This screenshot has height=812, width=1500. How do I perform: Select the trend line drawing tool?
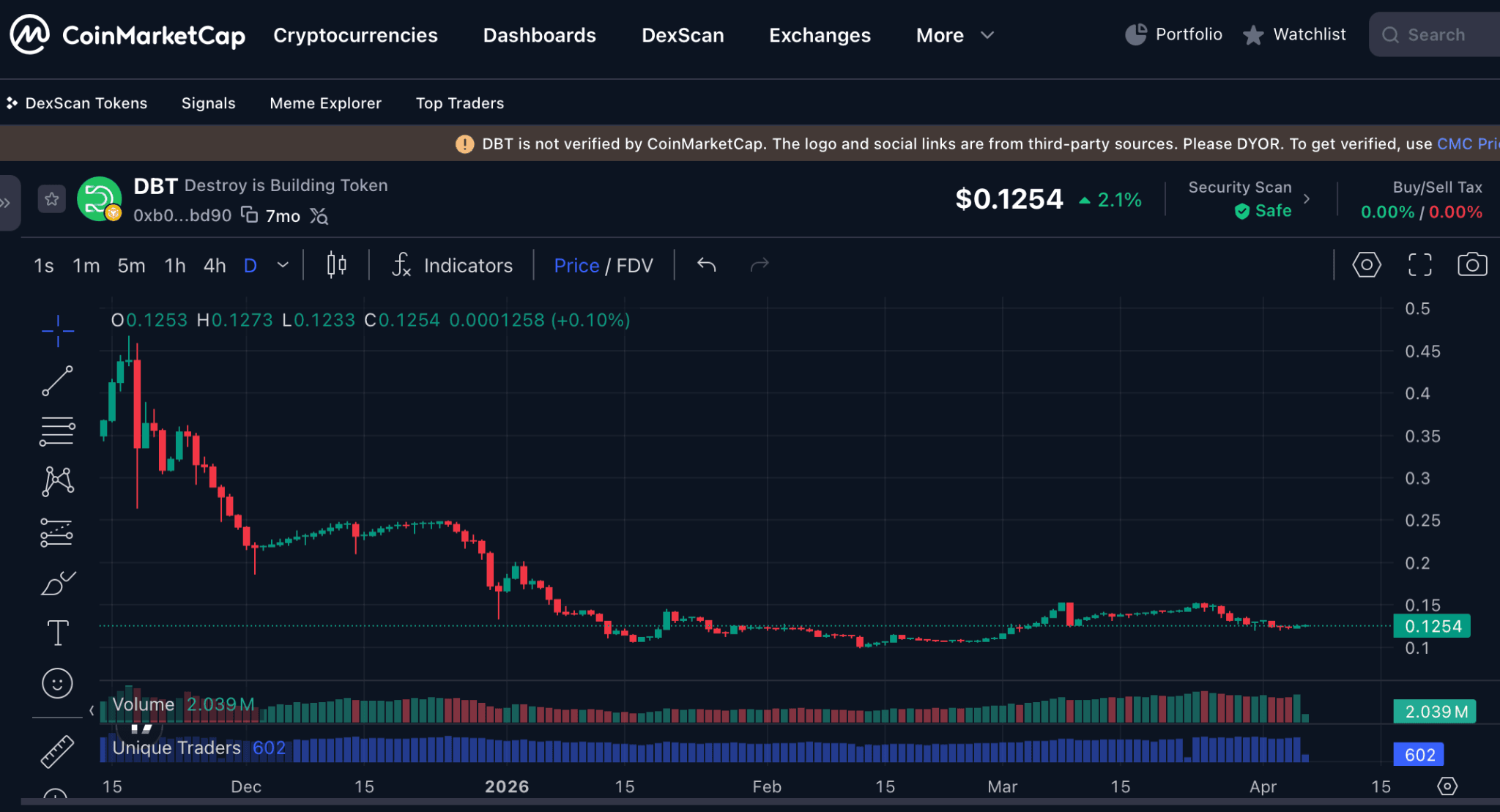pos(57,381)
